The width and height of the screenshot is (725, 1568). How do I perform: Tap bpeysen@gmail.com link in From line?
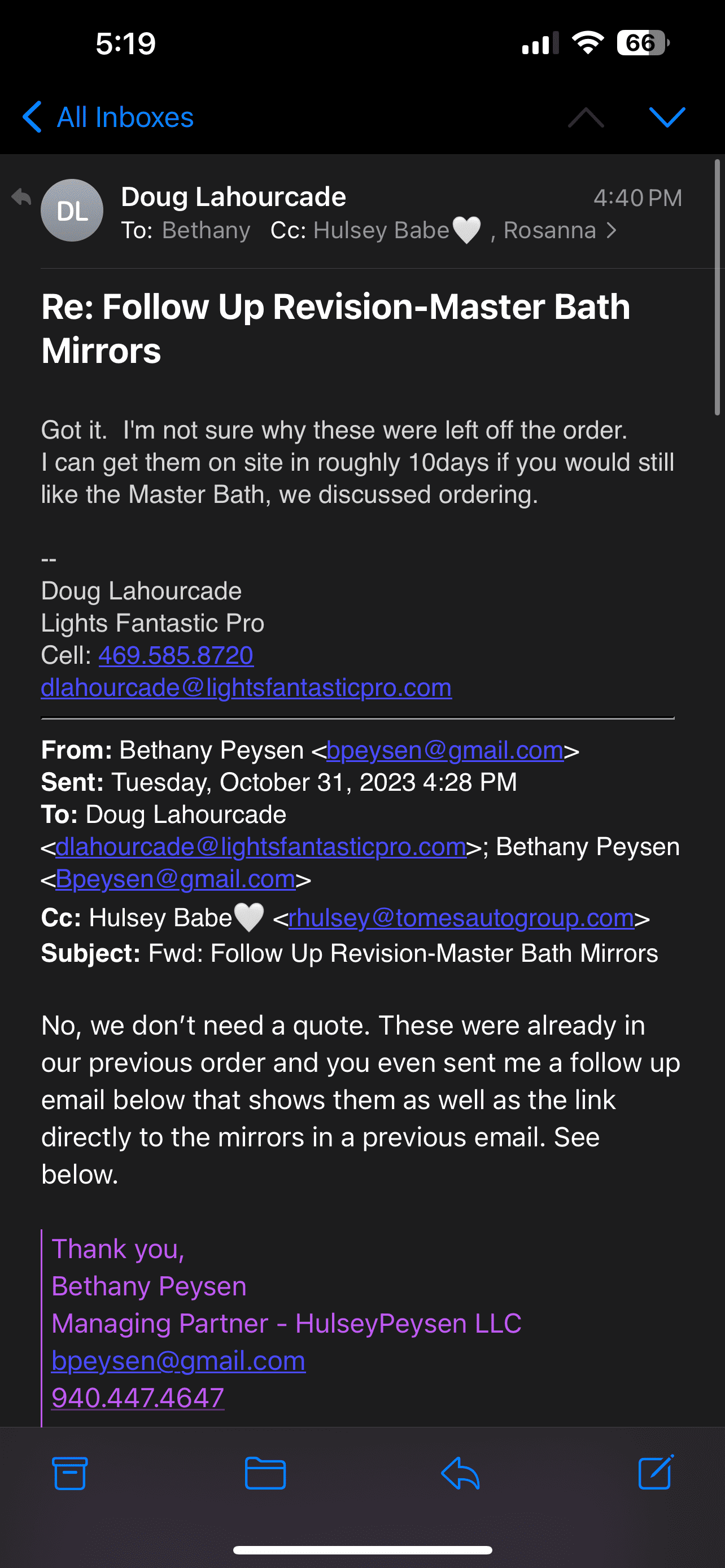pyautogui.click(x=445, y=751)
